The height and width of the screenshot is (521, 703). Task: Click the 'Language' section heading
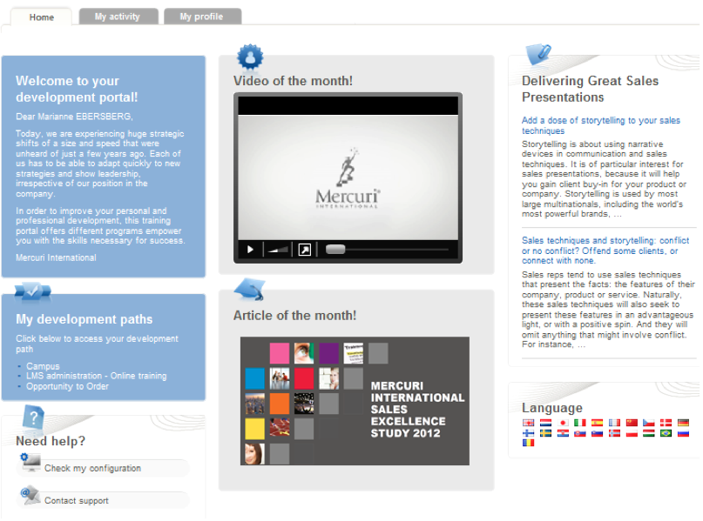552,408
